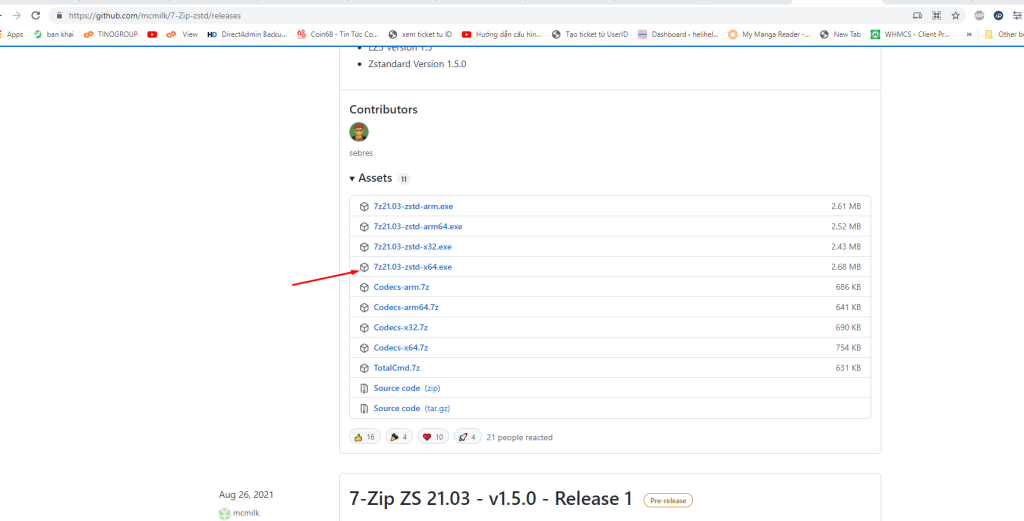Click package icon beside Codecs-arm.7z
Image resolution: width=1024 pixels, height=521 pixels.
point(364,287)
